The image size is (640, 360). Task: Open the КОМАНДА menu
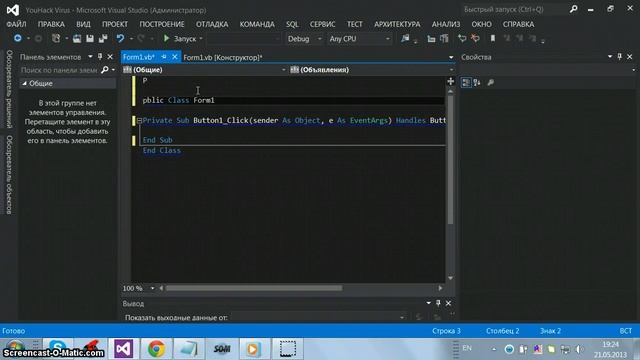257,24
